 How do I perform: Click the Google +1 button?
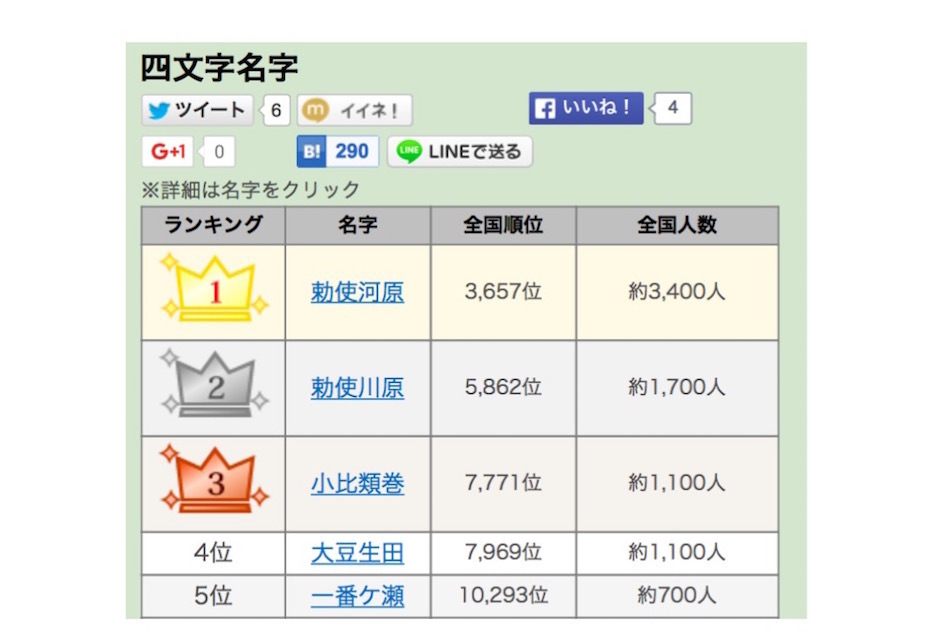pos(167,152)
